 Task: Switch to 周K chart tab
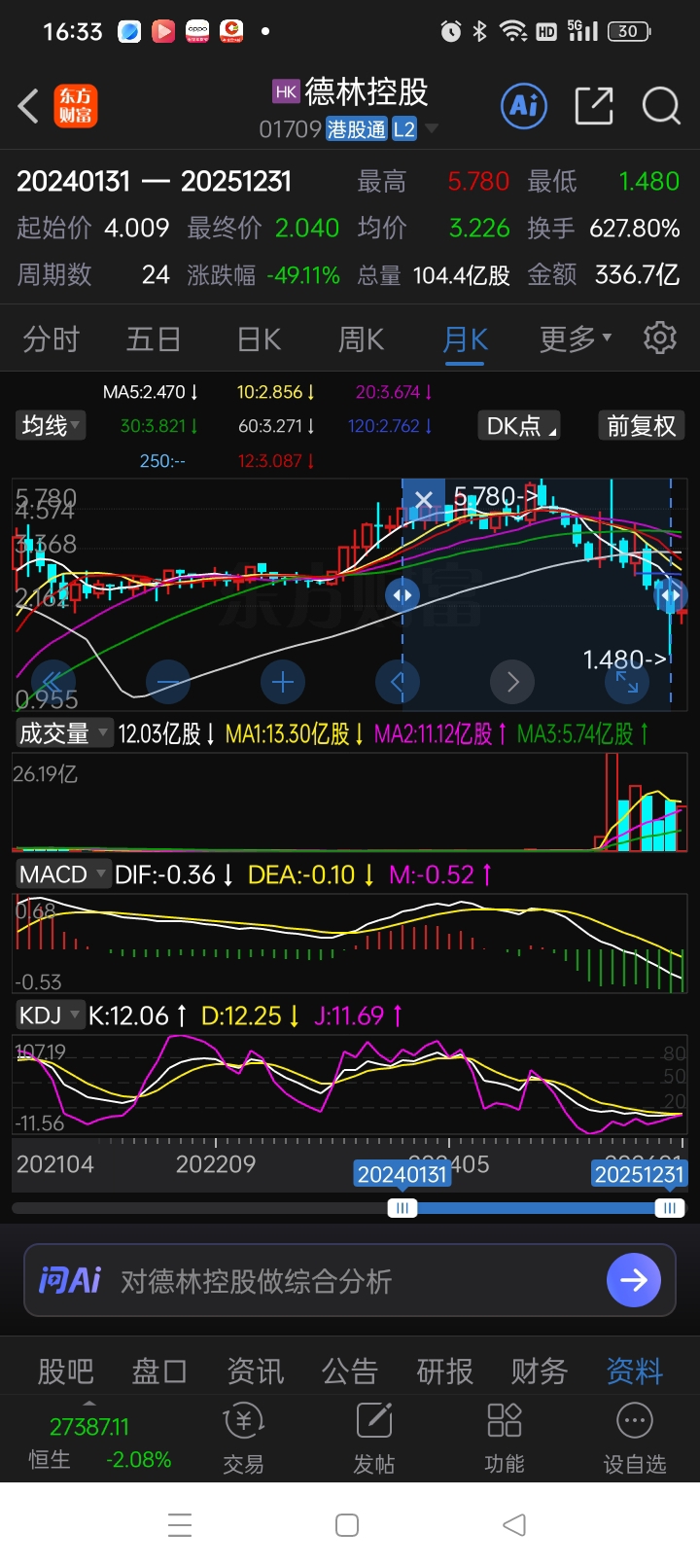click(x=361, y=339)
